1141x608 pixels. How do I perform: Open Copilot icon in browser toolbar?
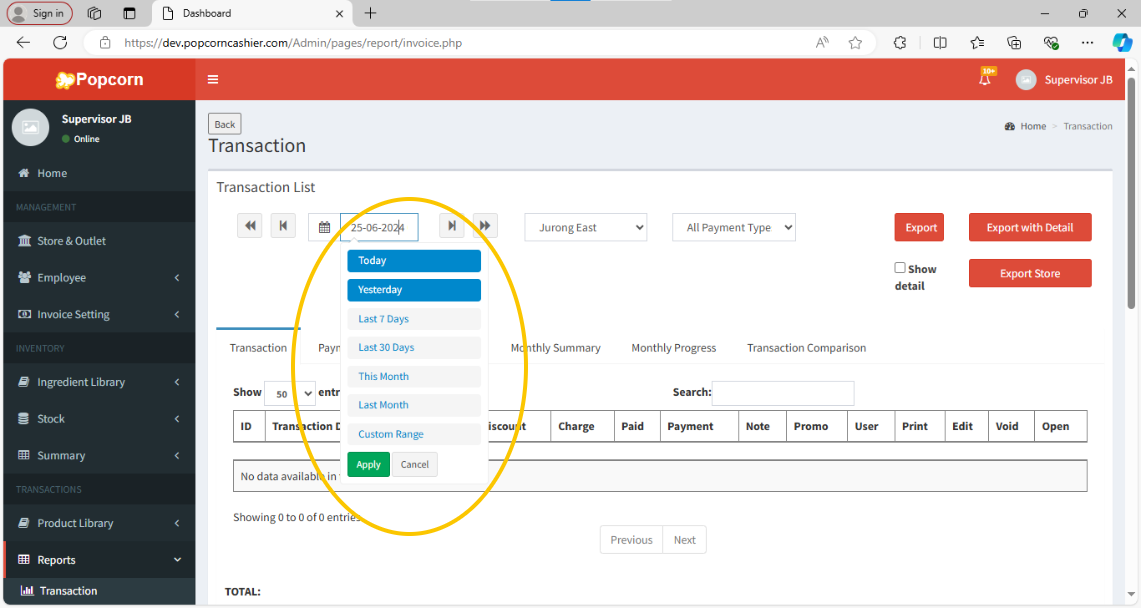pyautogui.click(x=1121, y=43)
